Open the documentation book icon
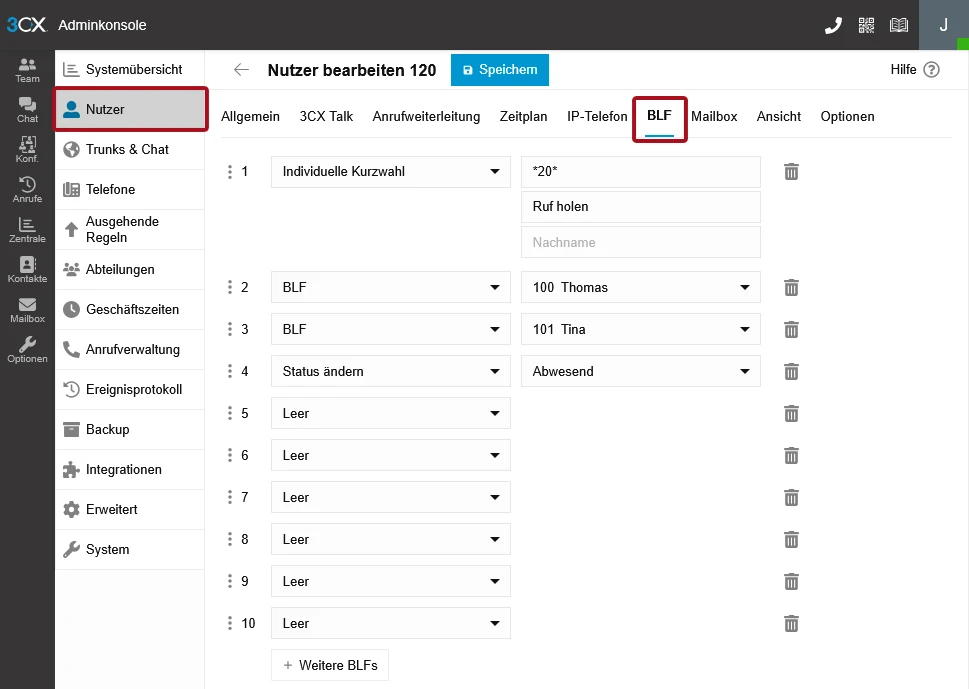This screenshot has height=689, width=969. click(899, 26)
